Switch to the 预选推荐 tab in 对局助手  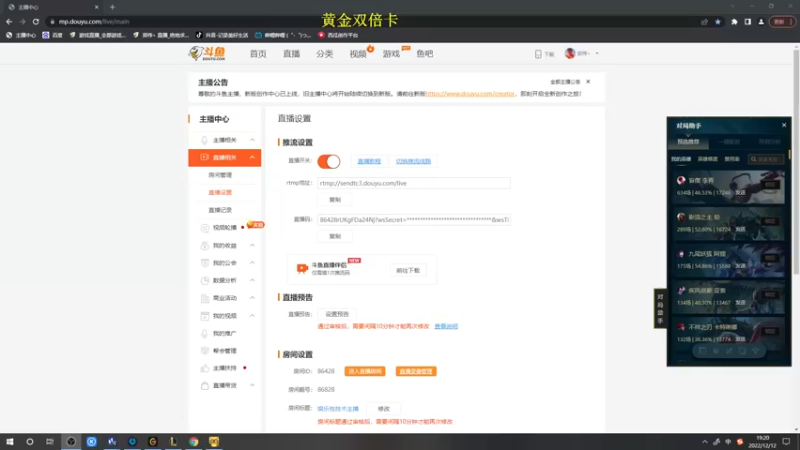688,142
